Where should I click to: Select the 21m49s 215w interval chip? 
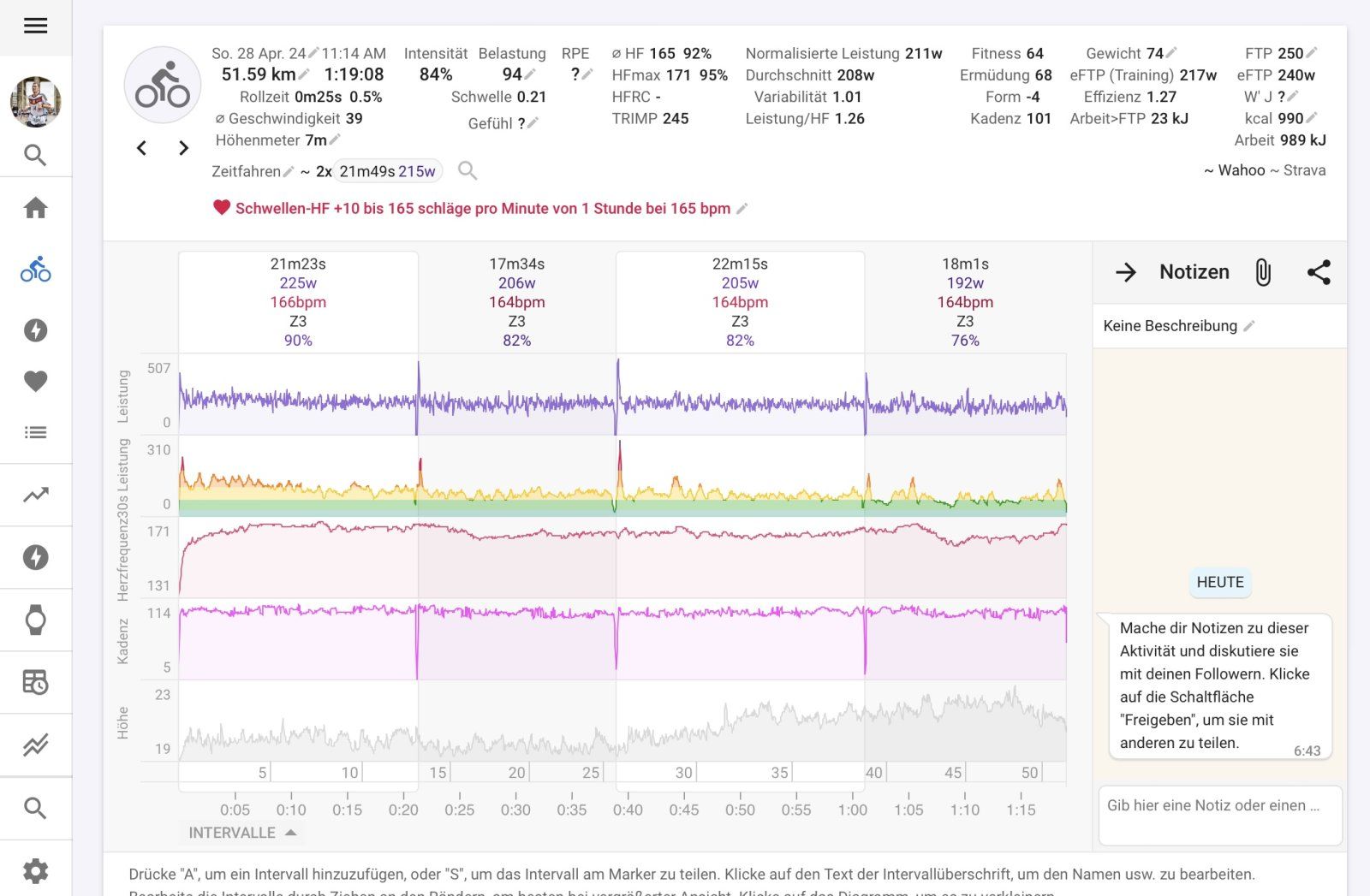[x=387, y=171]
